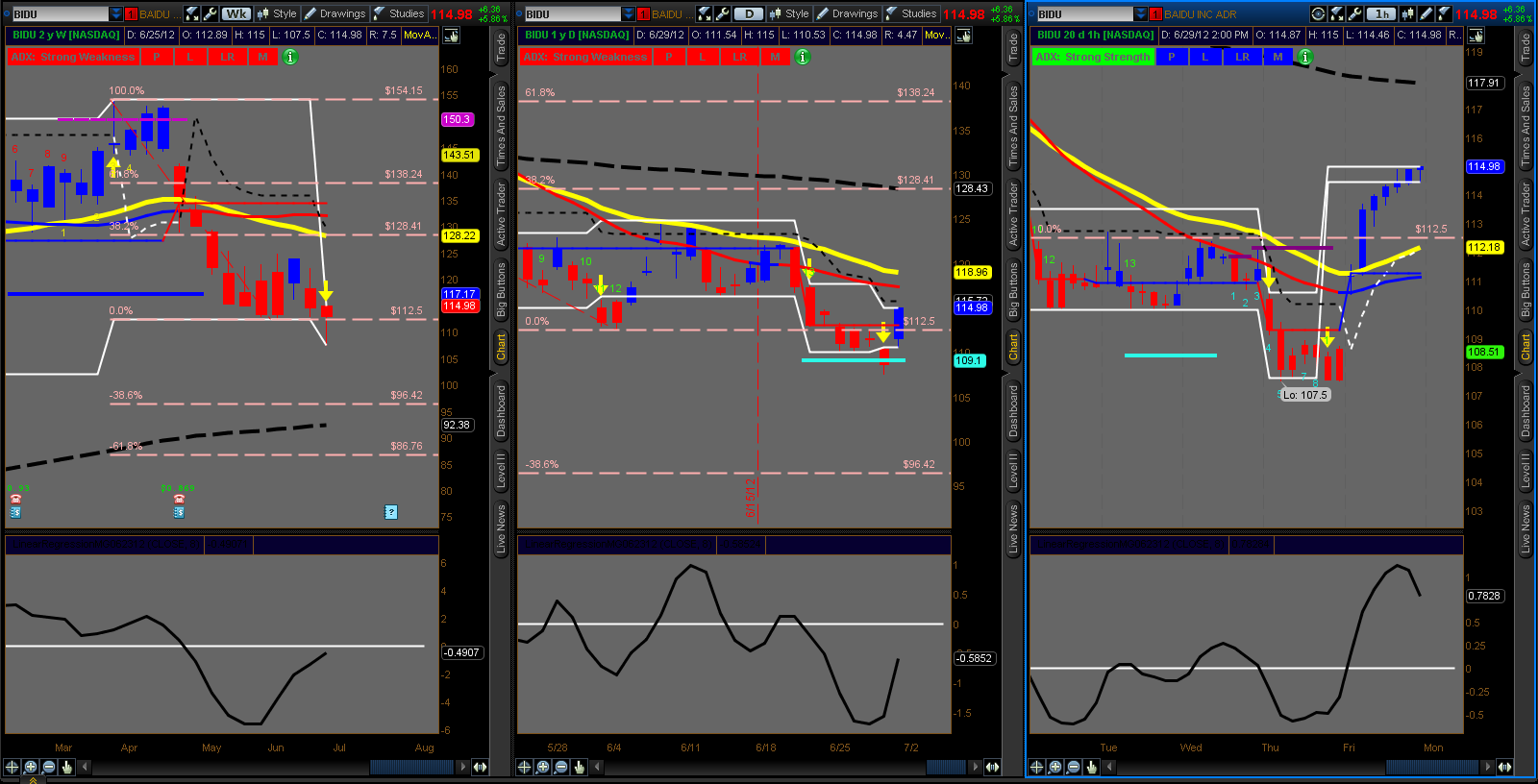
Task: Toggle pan hand tool on weekly chart
Action: click(x=66, y=767)
